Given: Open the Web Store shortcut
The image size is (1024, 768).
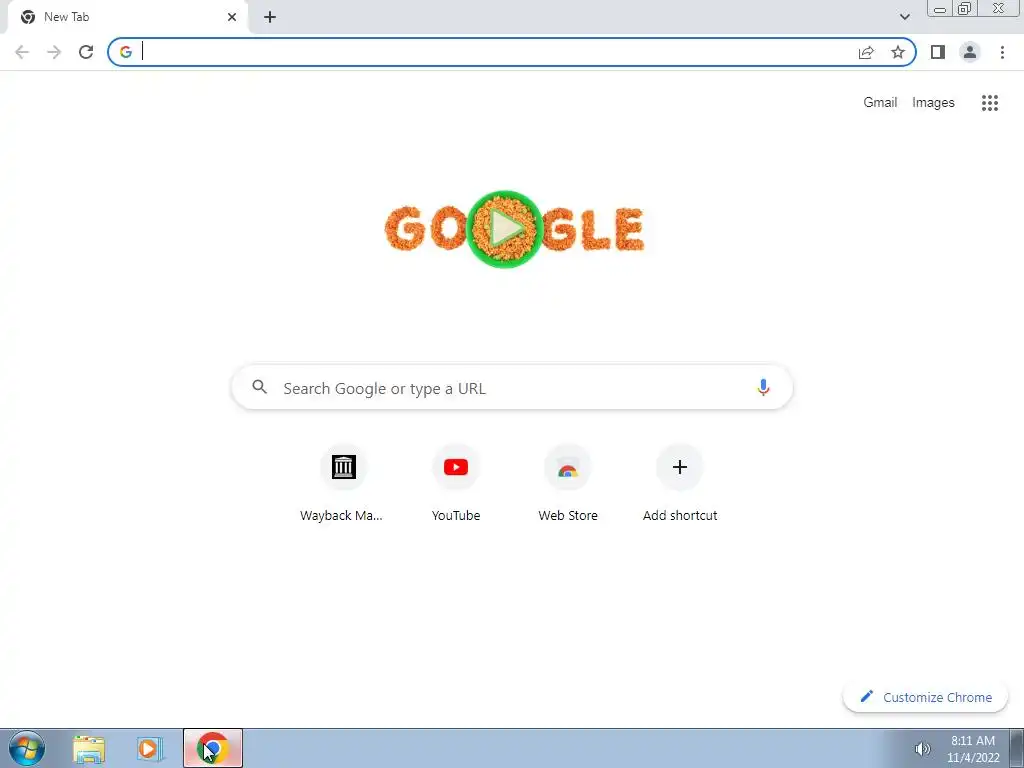Looking at the screenshot, I should (568, 484).
